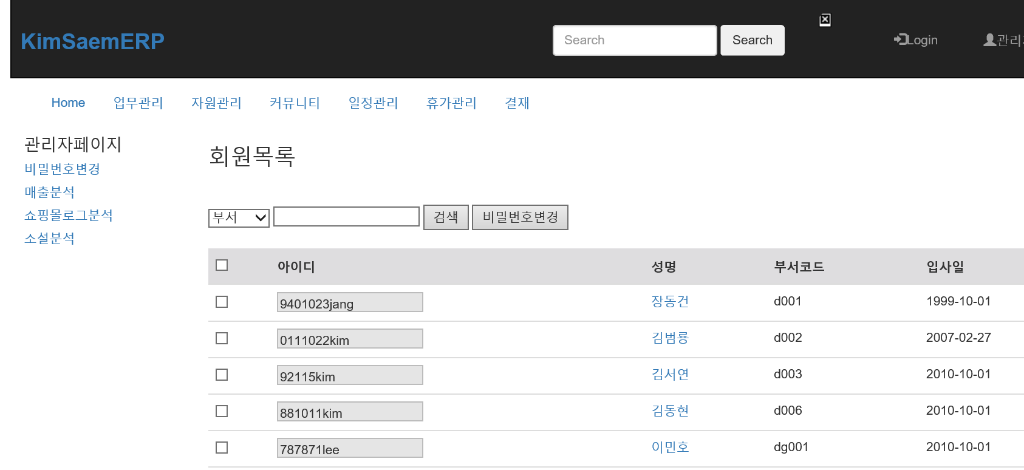Click the Login arrow icon
Screen dimensions: 1024x470
coord(900,40)
